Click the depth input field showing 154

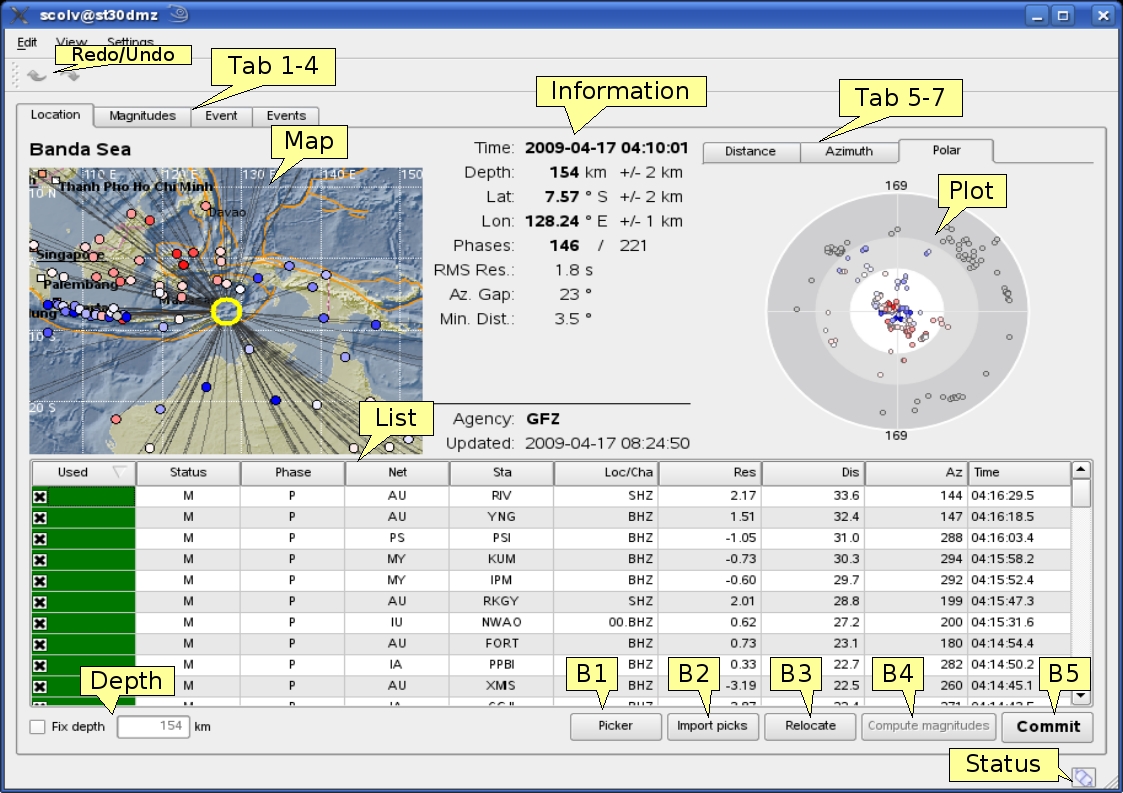coord(153,726)
